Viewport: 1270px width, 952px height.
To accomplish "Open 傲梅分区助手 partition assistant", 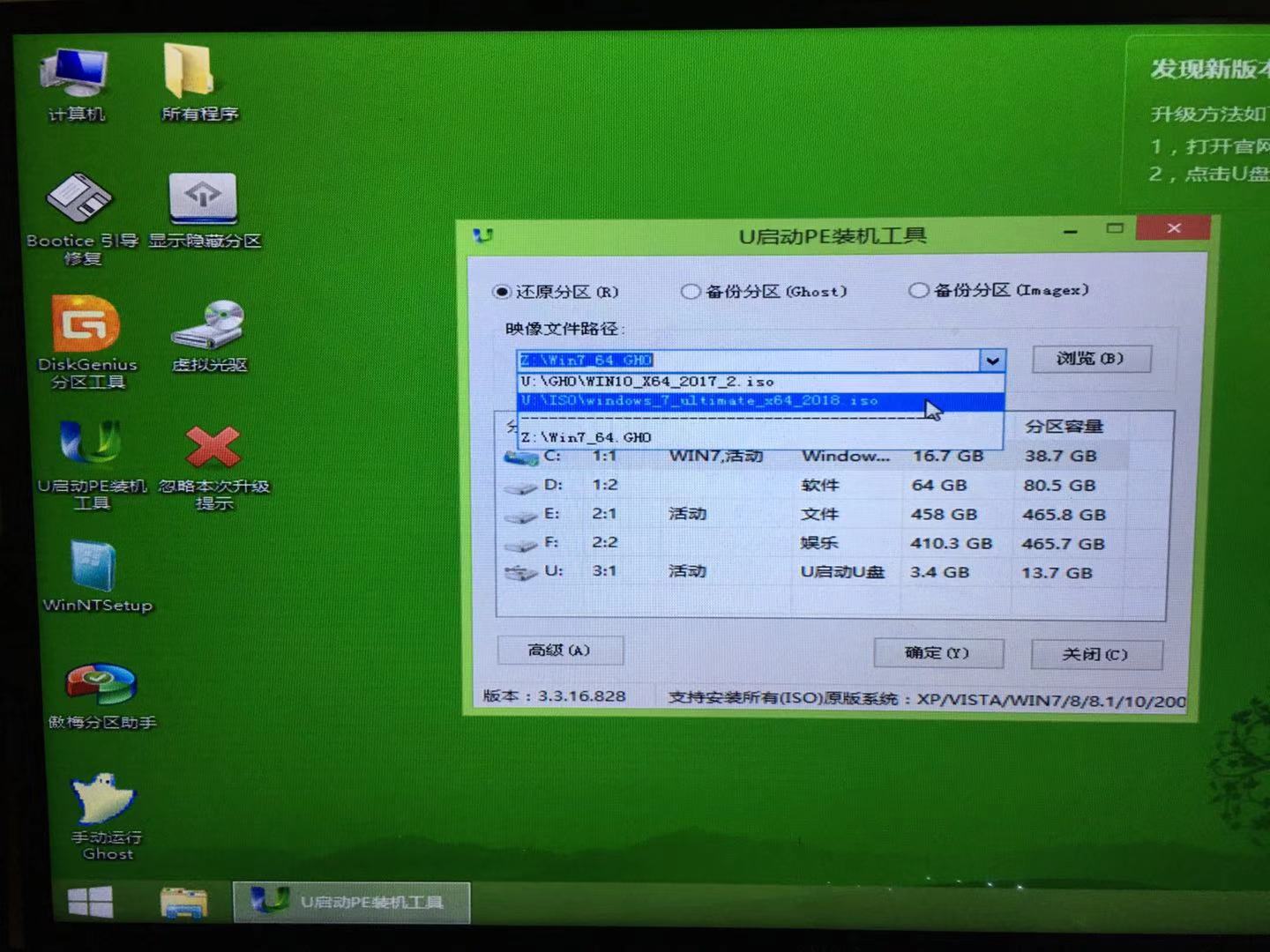I will coord(101,688).
